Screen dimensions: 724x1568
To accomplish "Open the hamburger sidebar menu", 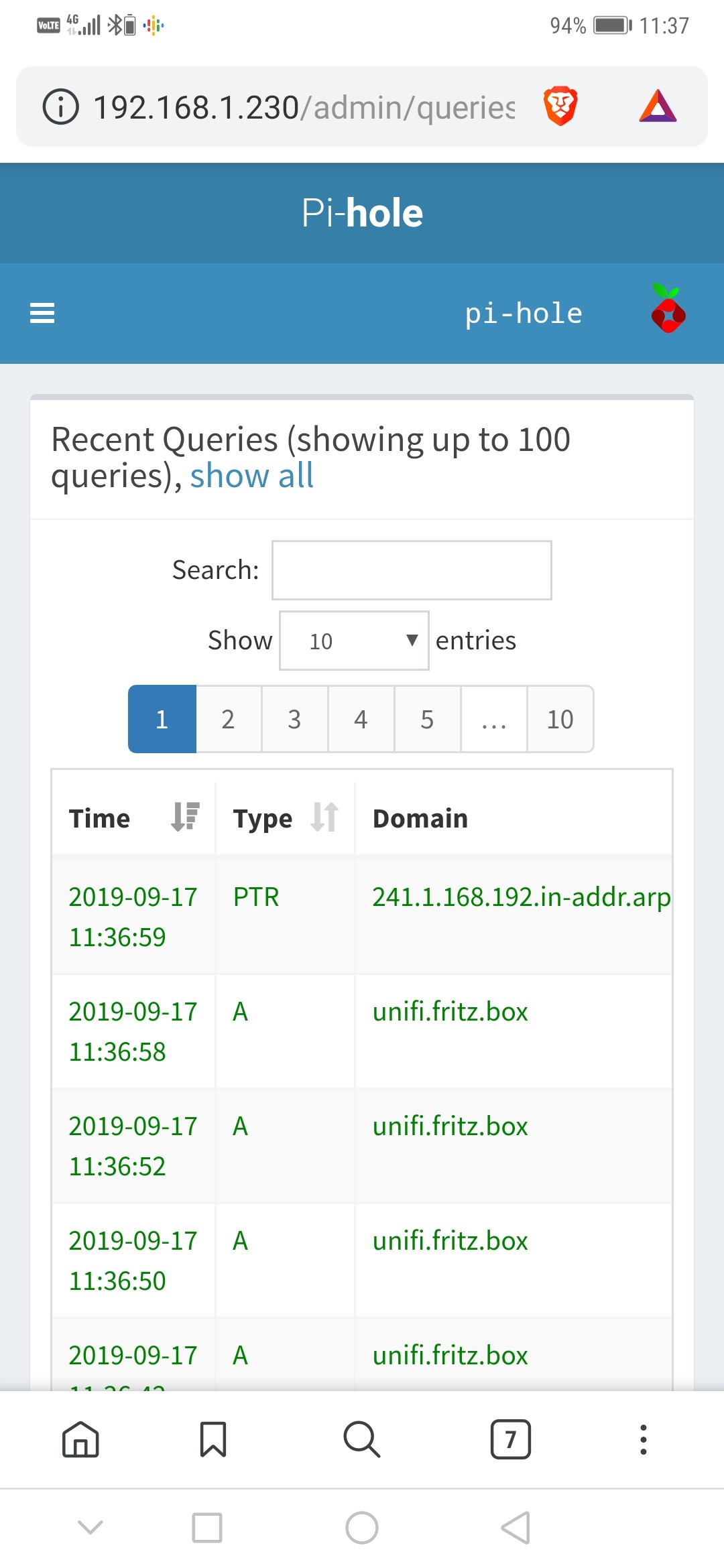I will (42, 313).
